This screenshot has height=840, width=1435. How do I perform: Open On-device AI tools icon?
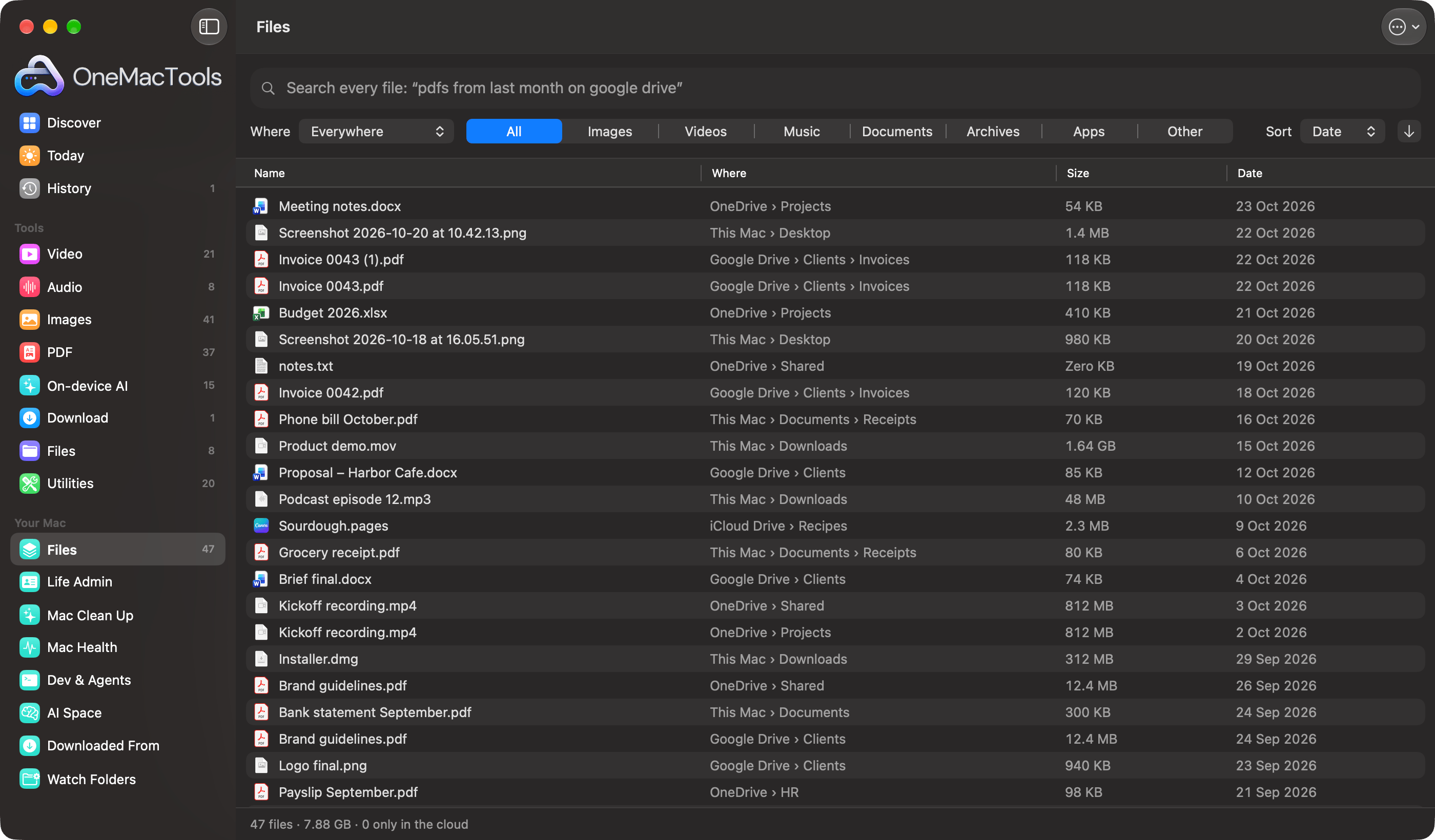[30, 385]
